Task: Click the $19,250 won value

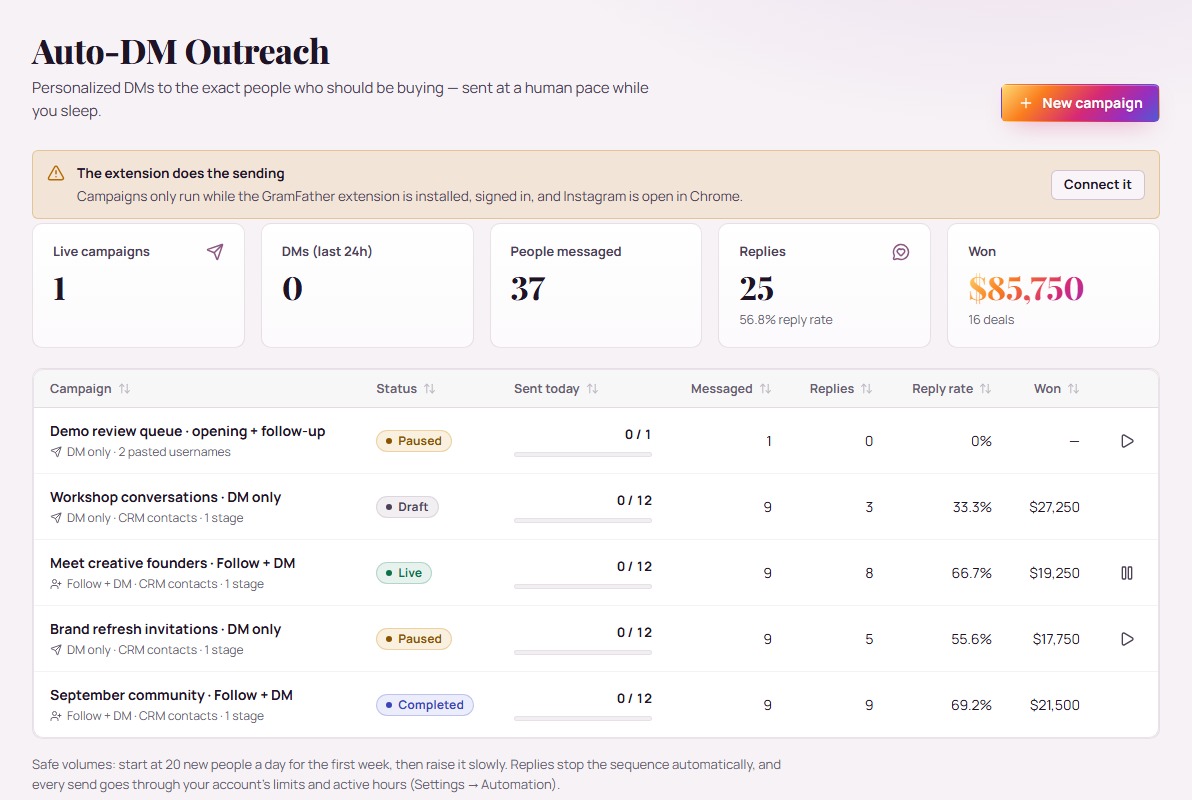Action: (x=1054, y=573)
